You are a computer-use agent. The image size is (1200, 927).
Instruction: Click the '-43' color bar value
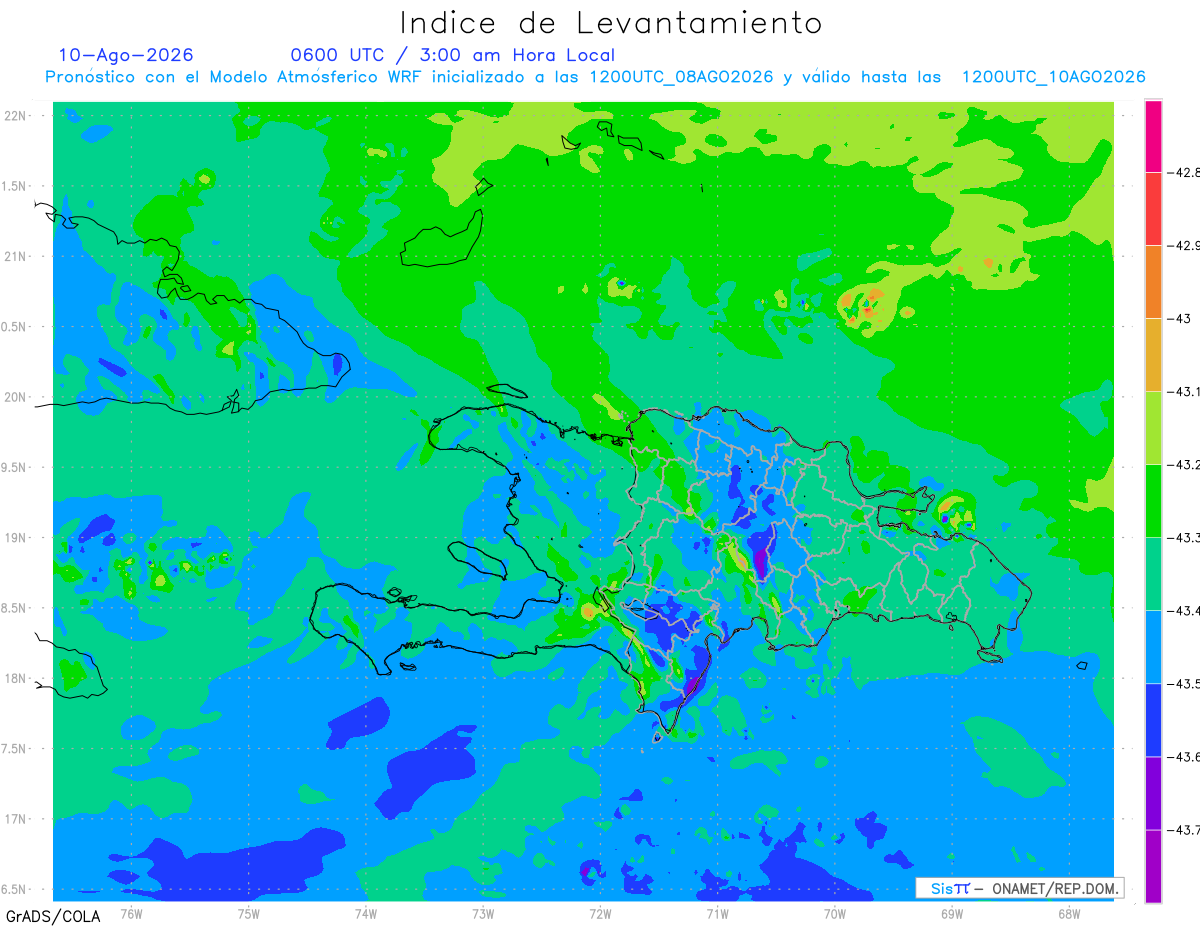coord(1178,319)
